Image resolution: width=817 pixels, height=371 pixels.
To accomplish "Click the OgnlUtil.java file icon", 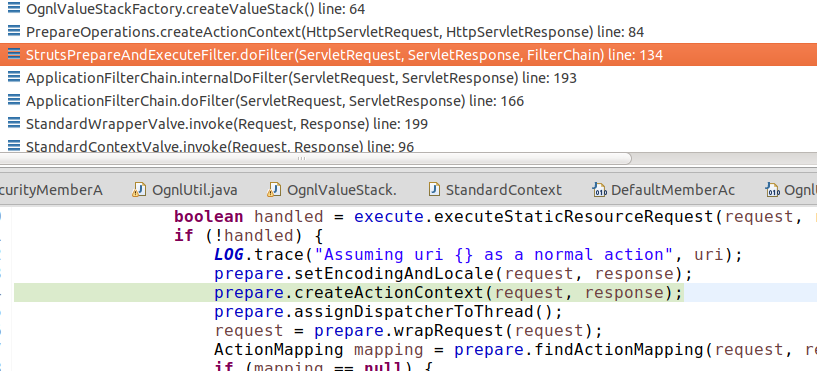I will click(x=139, y=190).
